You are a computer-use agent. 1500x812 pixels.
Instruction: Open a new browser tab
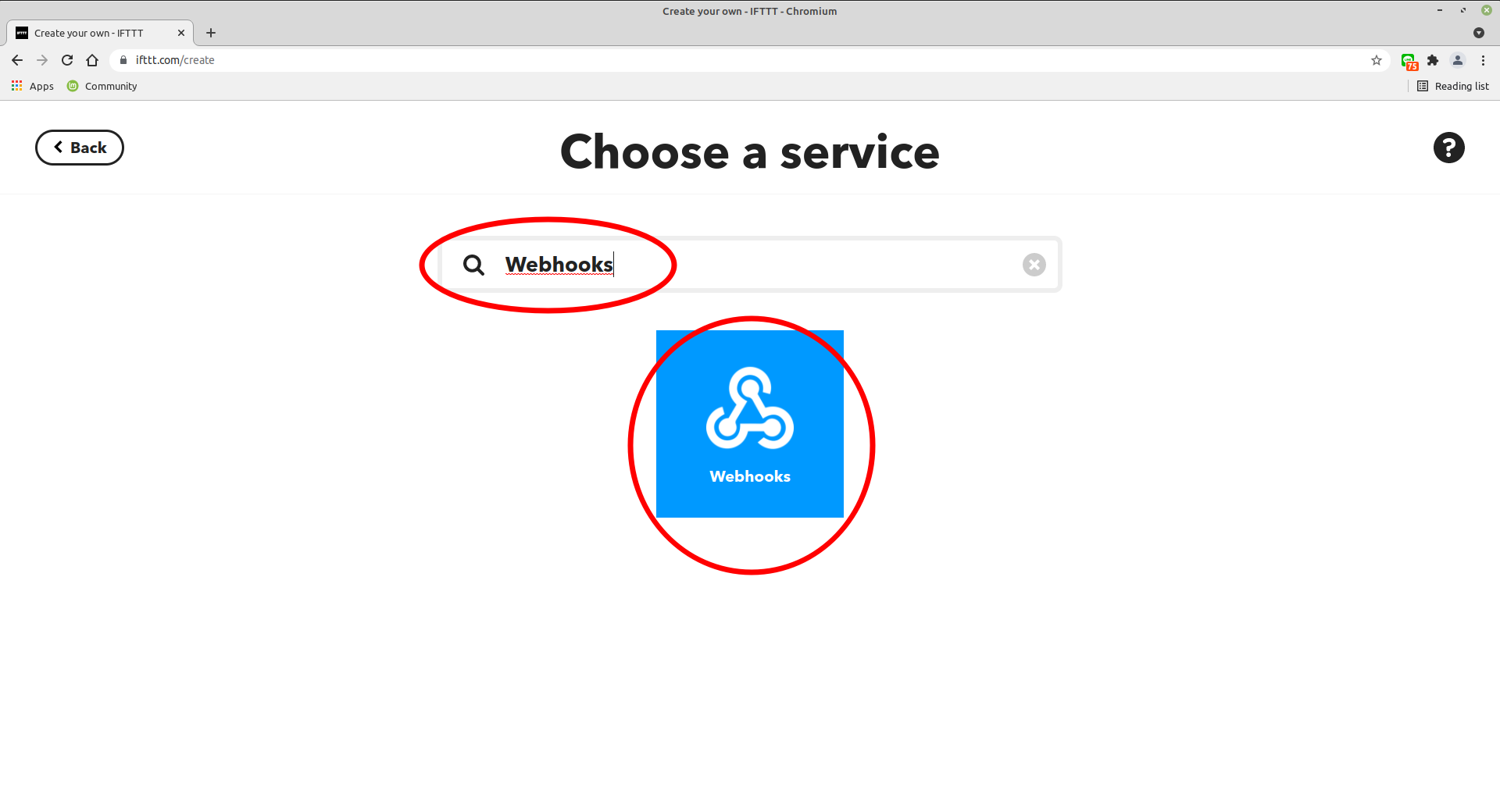(211, 33)
